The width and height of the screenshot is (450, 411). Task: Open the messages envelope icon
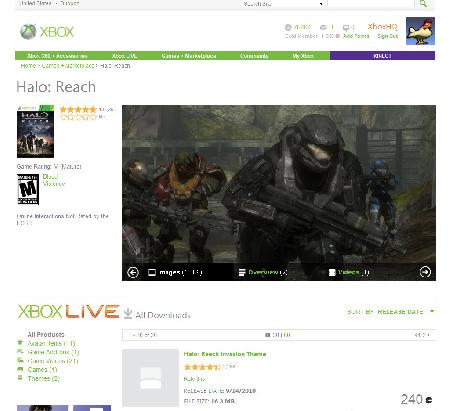[x=323, y=27]
